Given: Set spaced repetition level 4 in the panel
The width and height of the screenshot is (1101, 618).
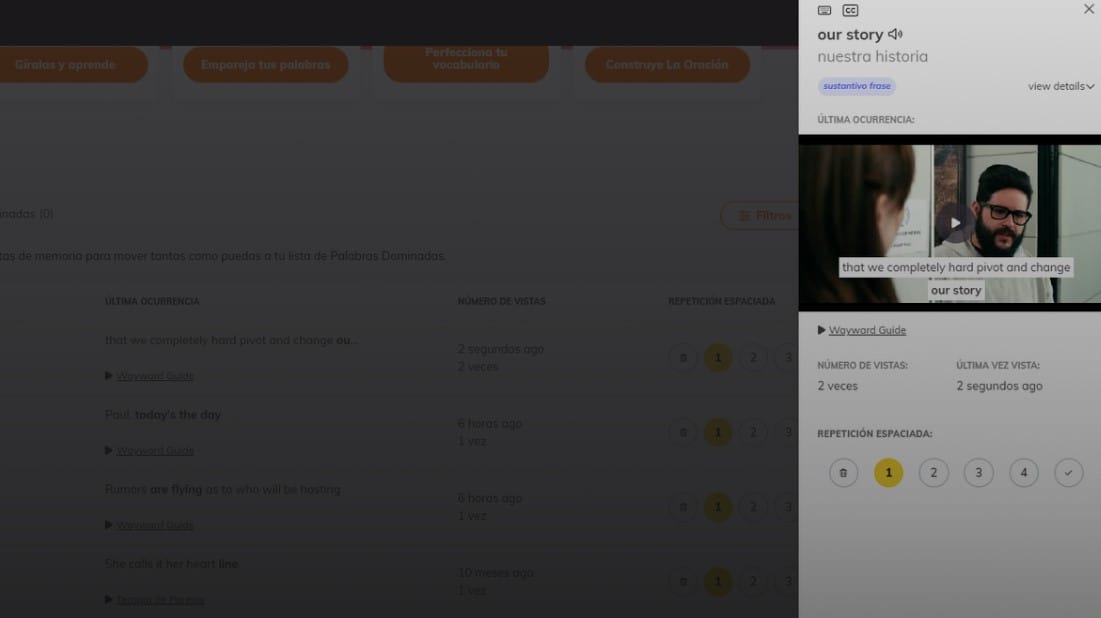Looking at the screenshot, I should (x=1023, y=473).
